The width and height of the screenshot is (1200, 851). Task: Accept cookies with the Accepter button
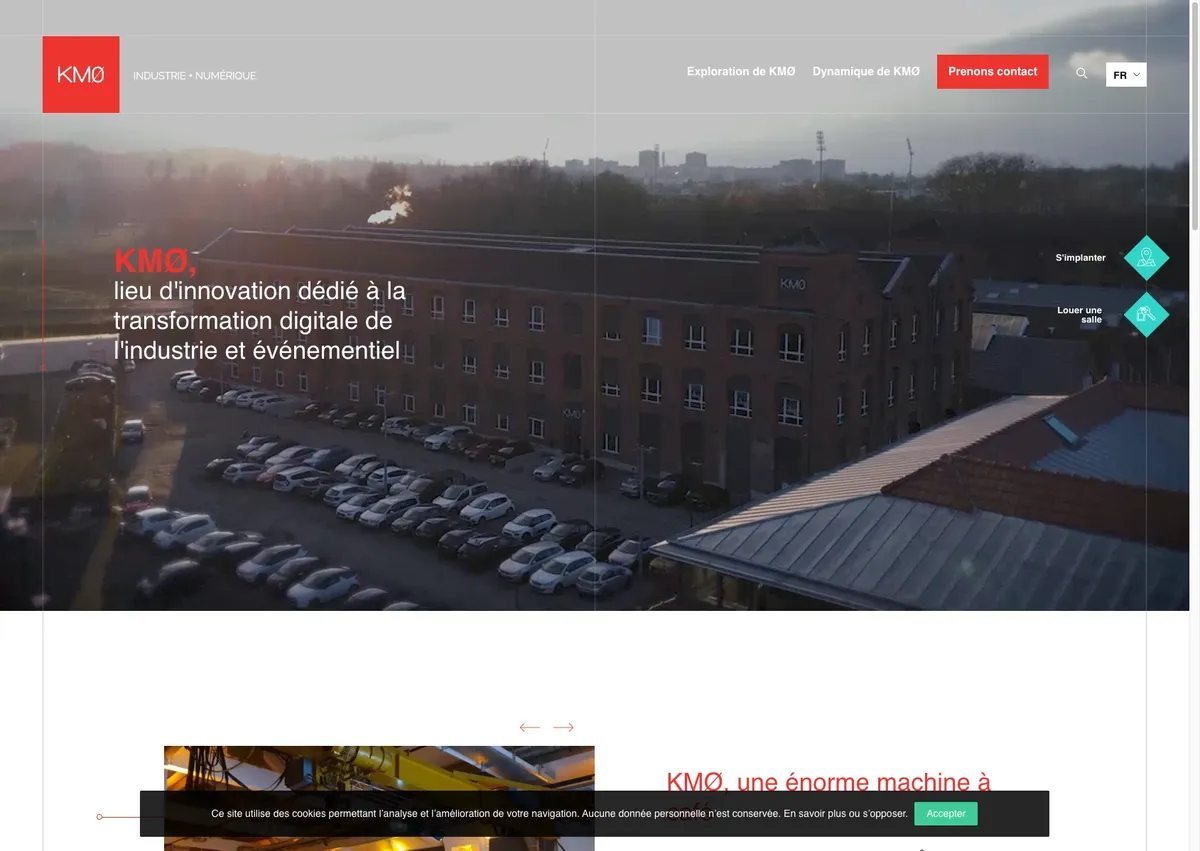coord(946,814)
